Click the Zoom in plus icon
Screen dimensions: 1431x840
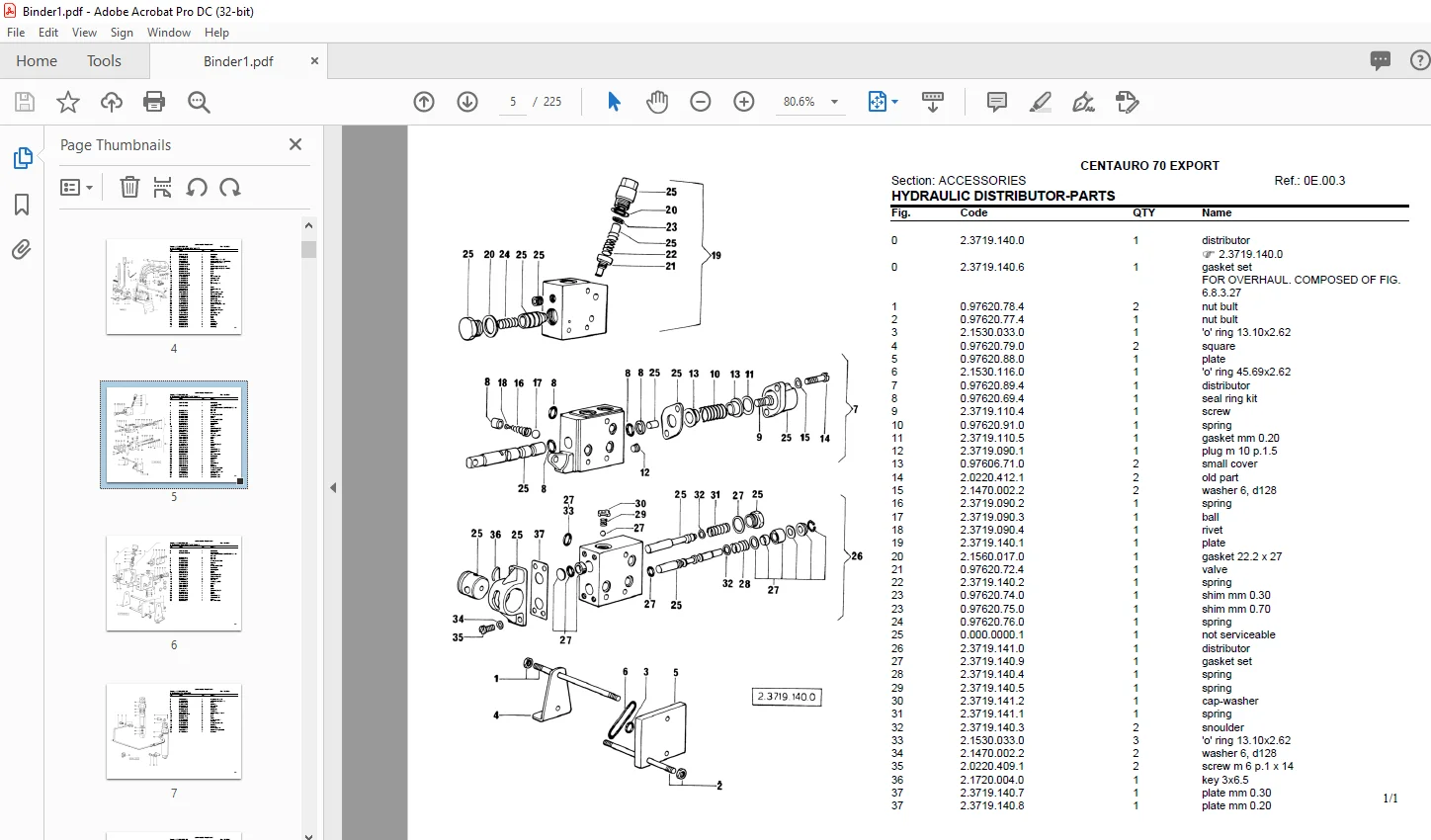coord(744,102)
